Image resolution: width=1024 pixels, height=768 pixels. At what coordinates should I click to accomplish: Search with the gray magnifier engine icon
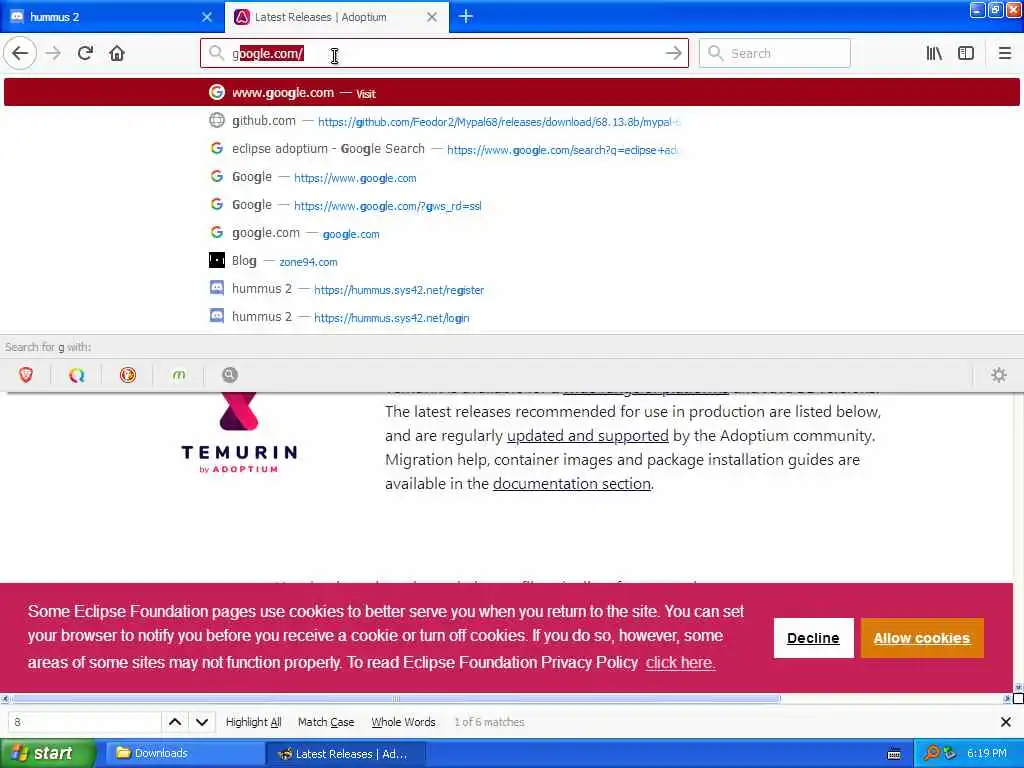pos(230,375)
